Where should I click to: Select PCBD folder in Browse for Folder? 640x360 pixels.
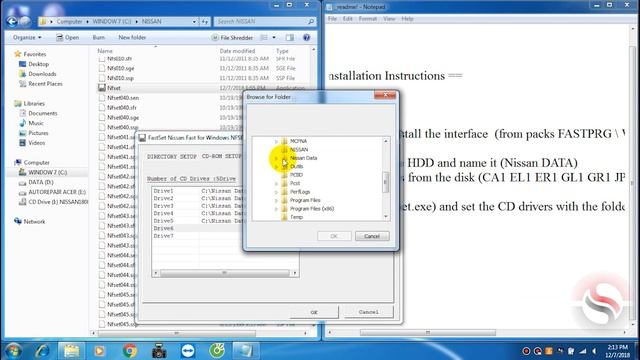pyautogui.click(x=296, y=175)
